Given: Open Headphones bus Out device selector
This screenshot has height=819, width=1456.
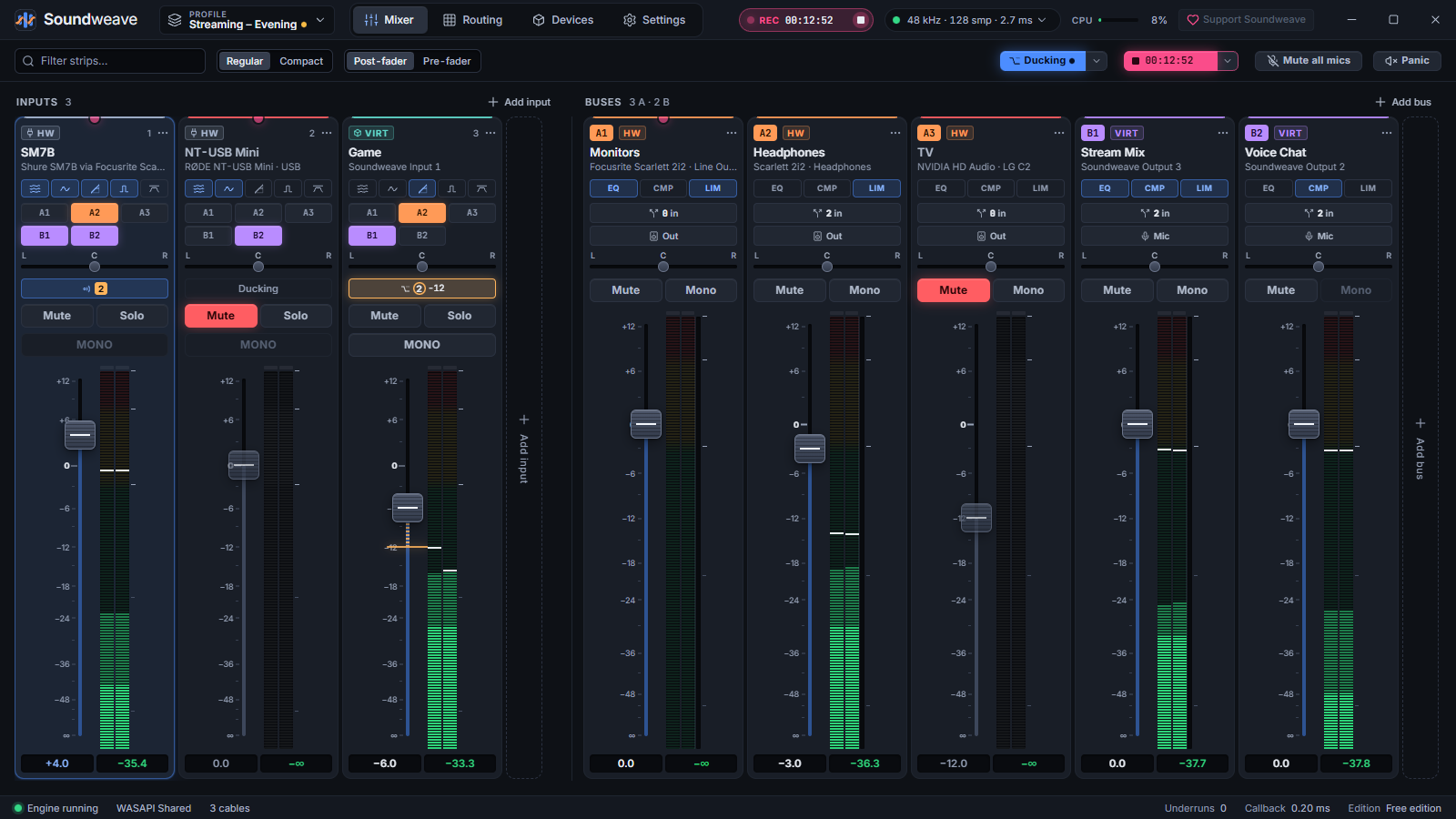Looking at the screenshot, I should point(827,236).
